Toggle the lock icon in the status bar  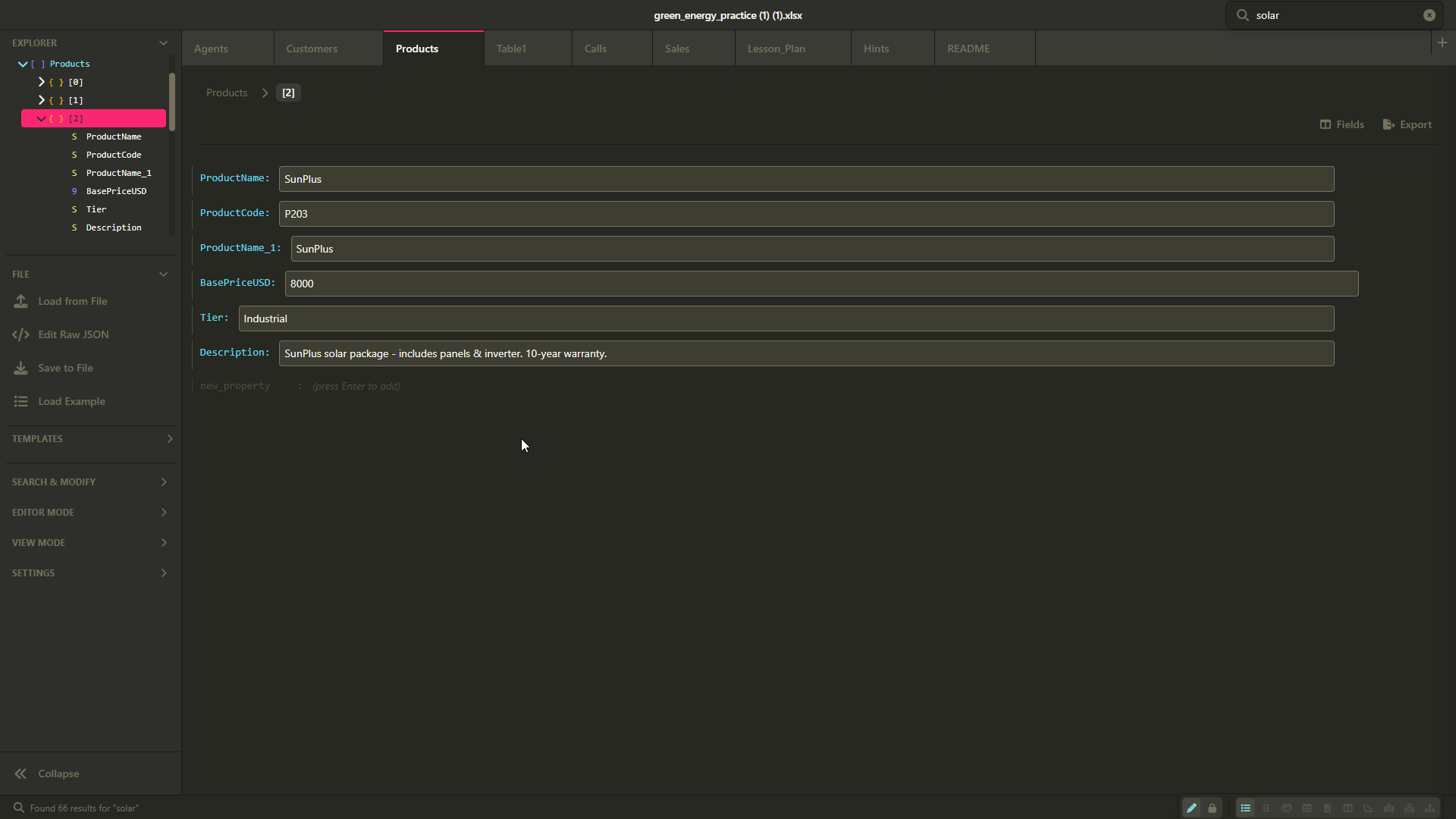click(x=1212, y=808)
